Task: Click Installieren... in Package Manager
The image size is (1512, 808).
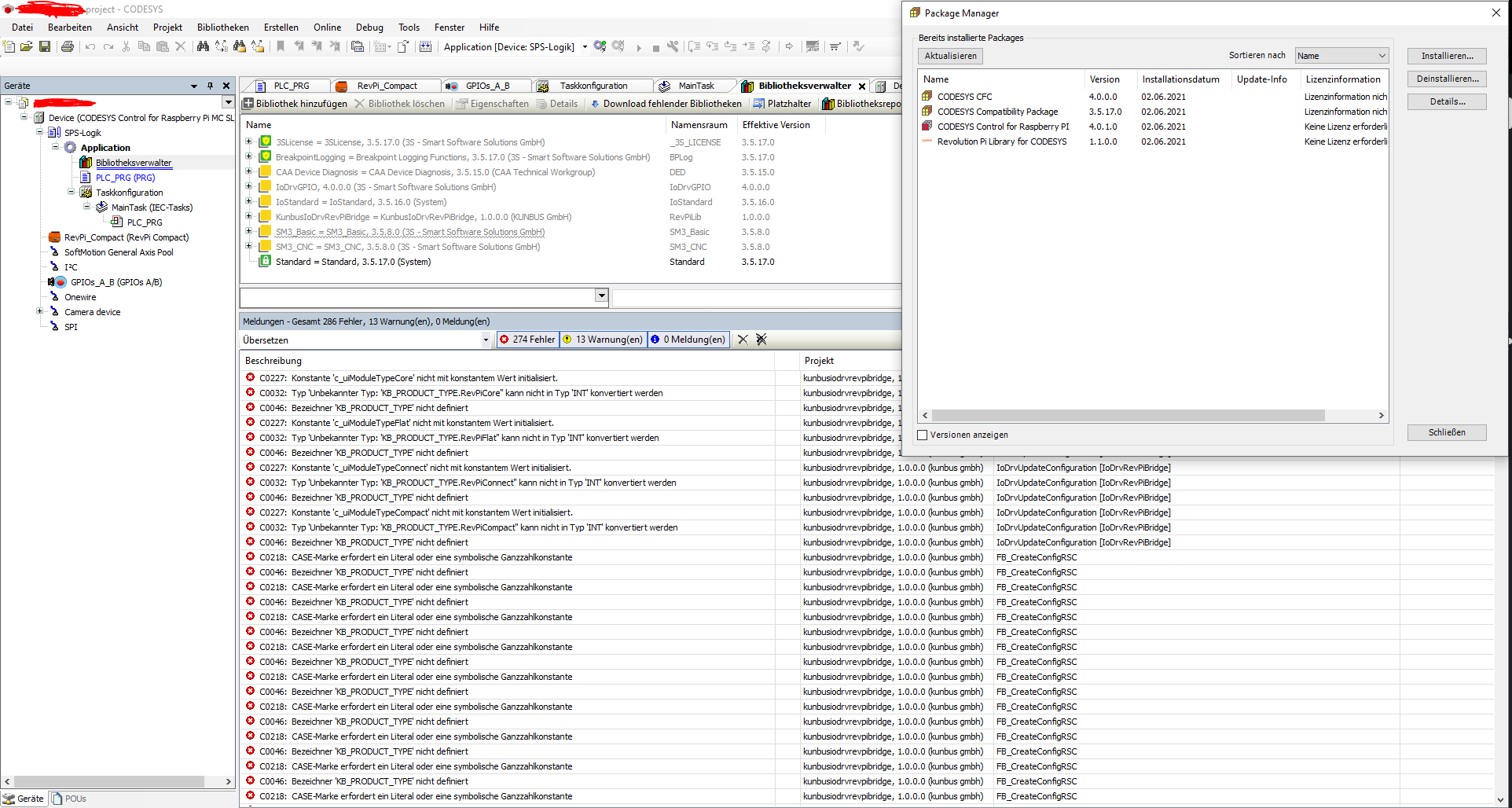Action: click(1447, 56)
